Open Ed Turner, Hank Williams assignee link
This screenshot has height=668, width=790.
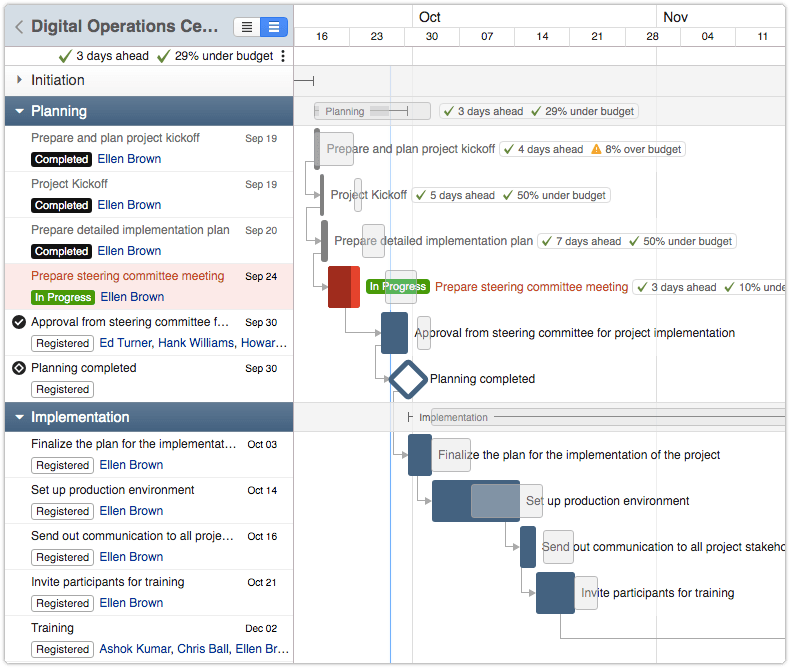pyautogui.click(x=193, y=343)
